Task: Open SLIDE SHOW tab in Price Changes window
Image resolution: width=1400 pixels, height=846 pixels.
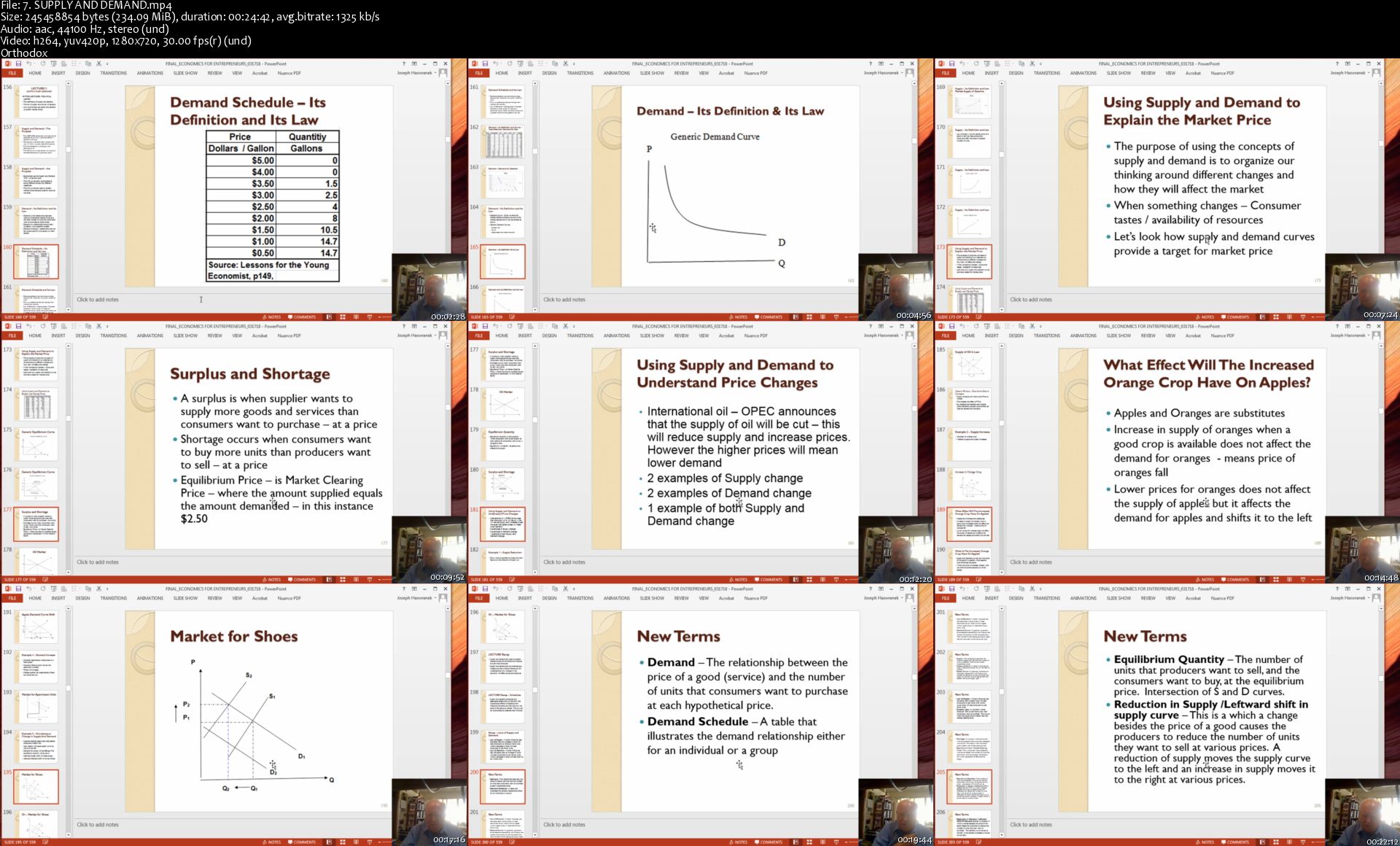Action: coord(652,335)
